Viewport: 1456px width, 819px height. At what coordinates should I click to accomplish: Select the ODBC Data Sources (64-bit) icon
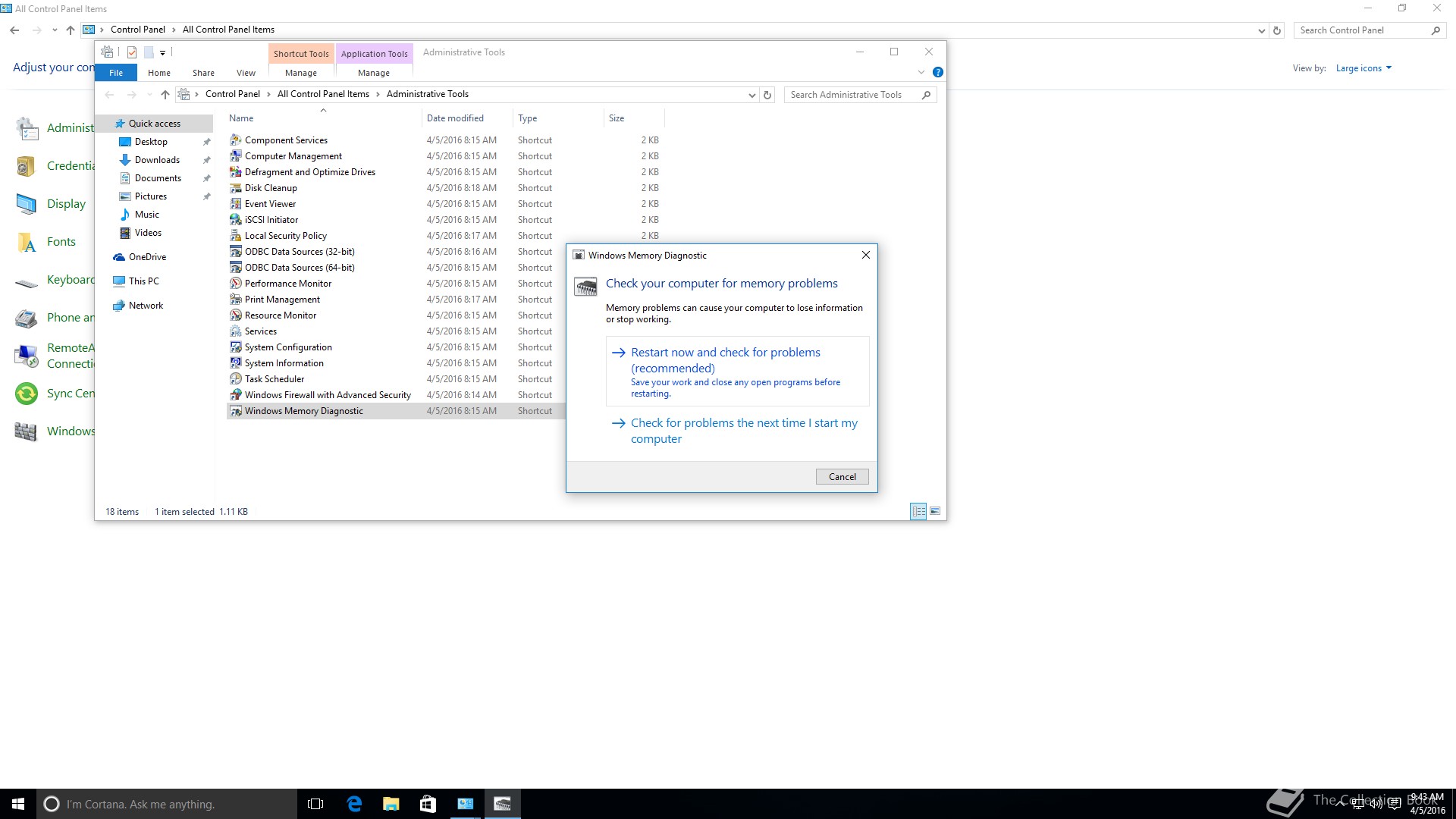[236, 267]
